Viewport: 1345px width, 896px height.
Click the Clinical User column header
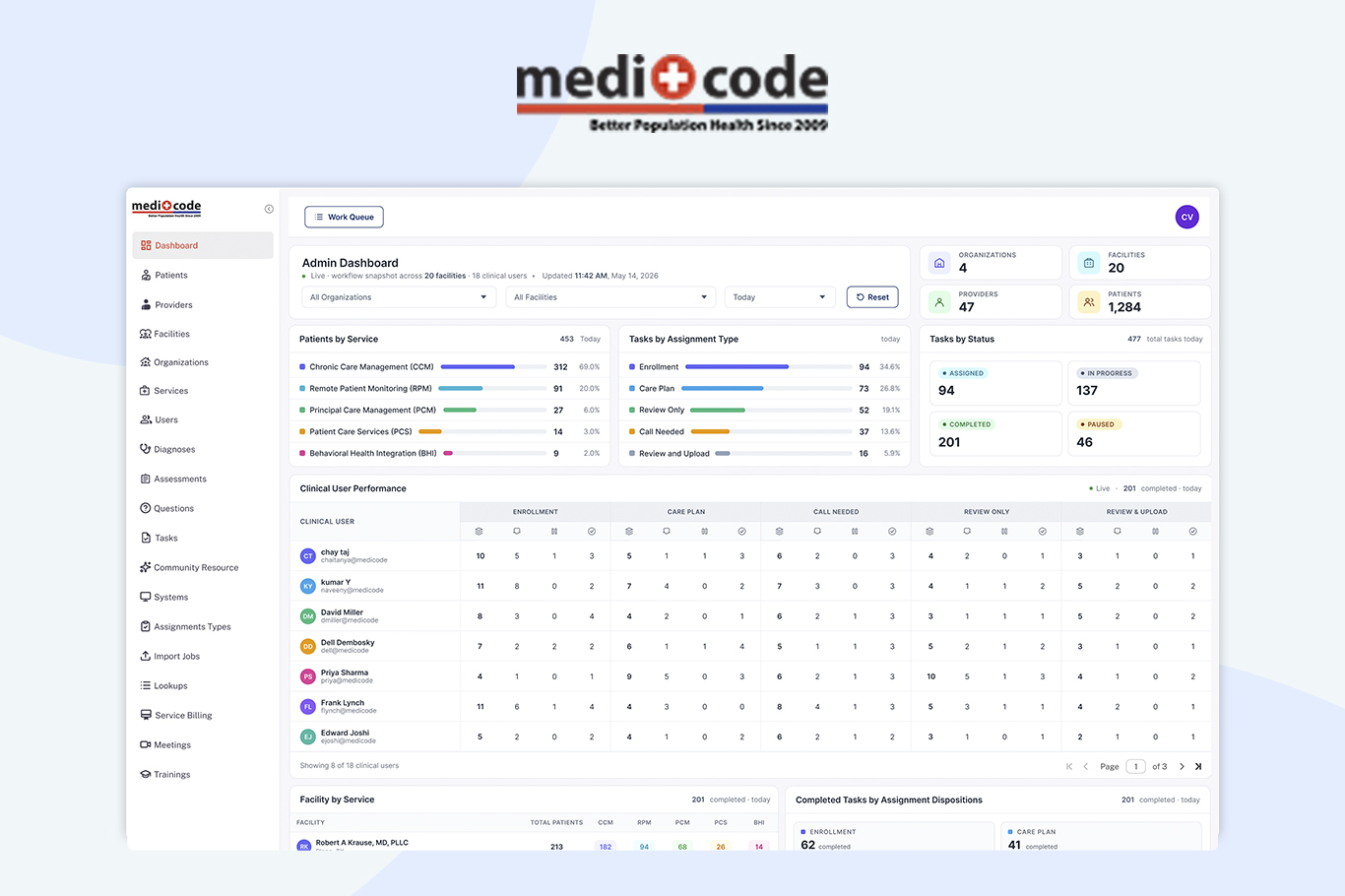click(327, 522)
